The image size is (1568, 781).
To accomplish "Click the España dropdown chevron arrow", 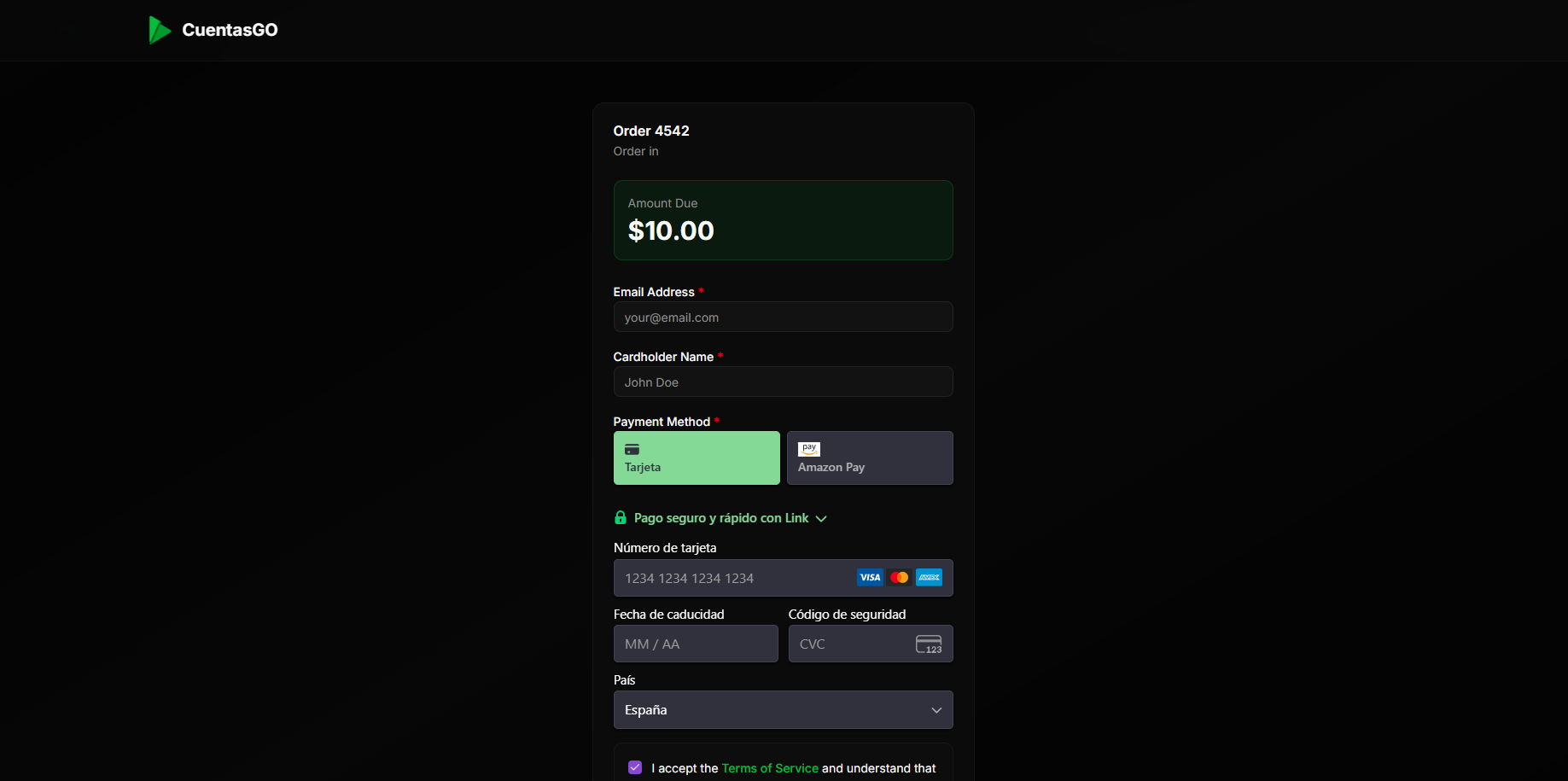I will [x=936, y=710].
